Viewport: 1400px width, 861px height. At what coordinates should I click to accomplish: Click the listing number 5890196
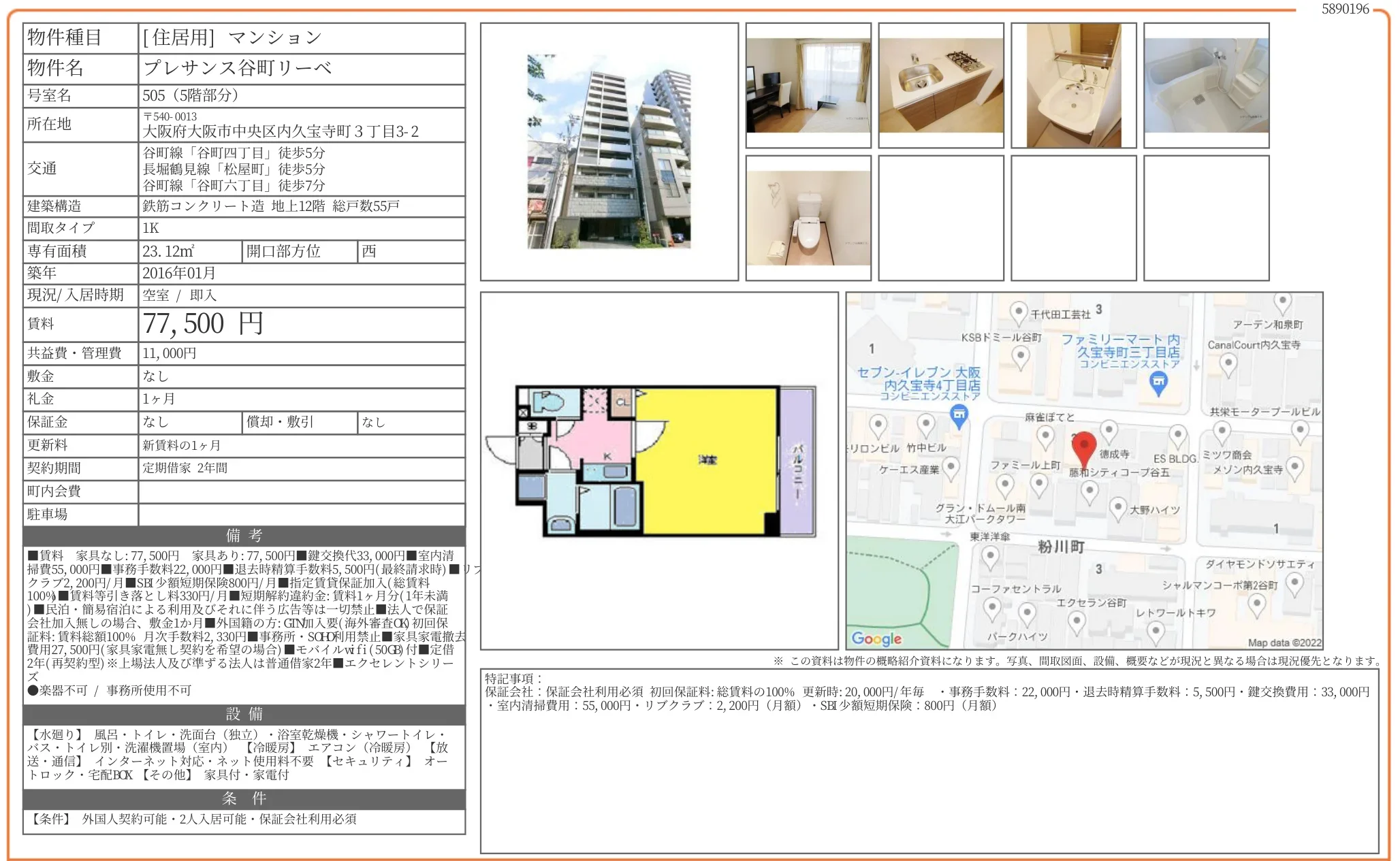coord(1345,9)
